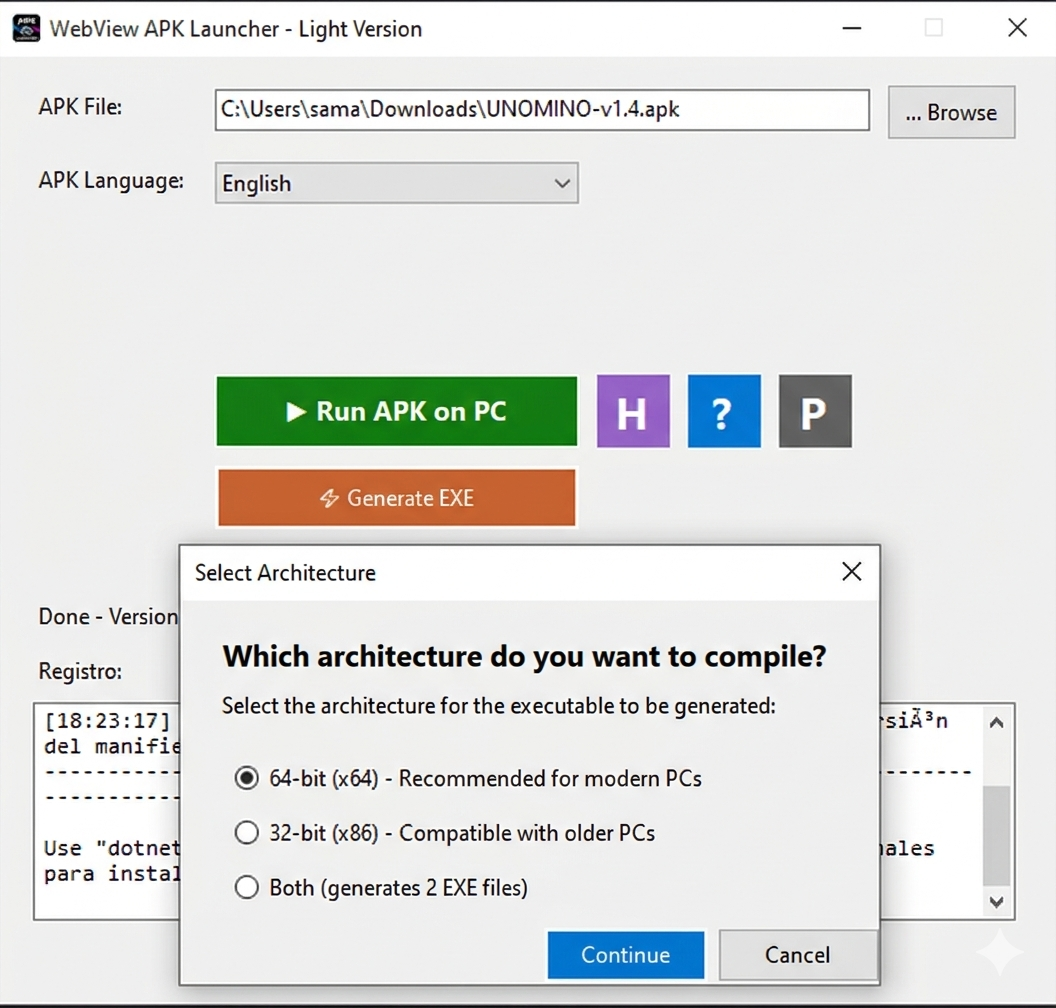Viewport: 1056px width, 1008px height.
Task: Click the 'APK File:' label
Action: click(x=80, y=106)
